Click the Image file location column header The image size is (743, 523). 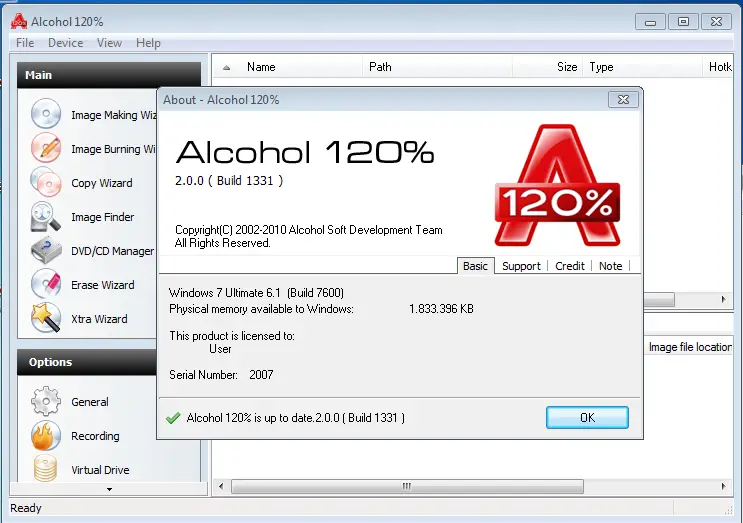(690, 347)
